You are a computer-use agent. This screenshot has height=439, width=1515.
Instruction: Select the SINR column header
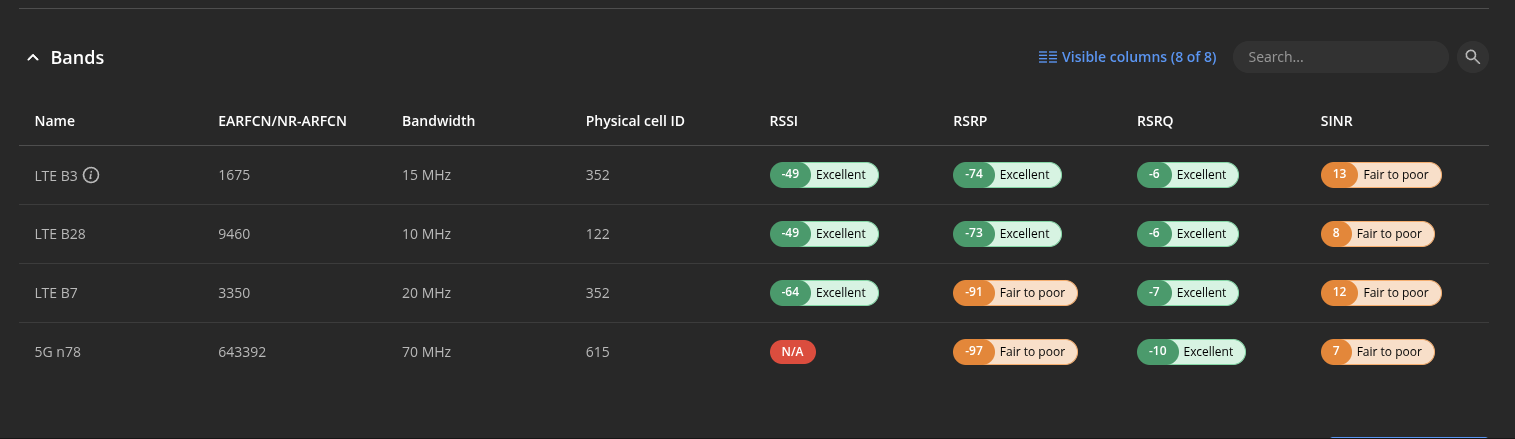click(x=1337, y=121)
